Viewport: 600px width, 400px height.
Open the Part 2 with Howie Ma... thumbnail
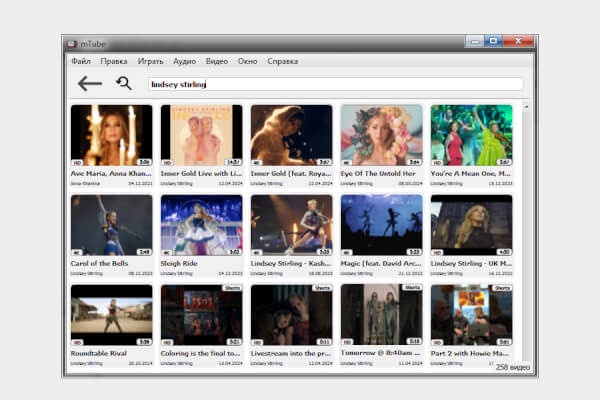tap(471, 315)
